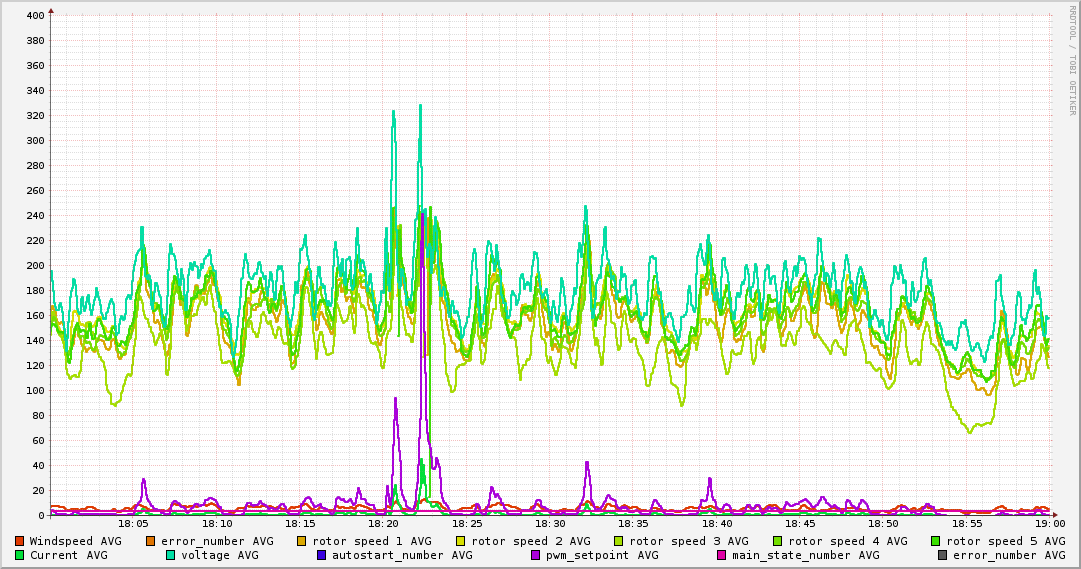
Task: Click the "Windspeed AVG" legend label
Action: pyautogui.click(x=75, y=541)
